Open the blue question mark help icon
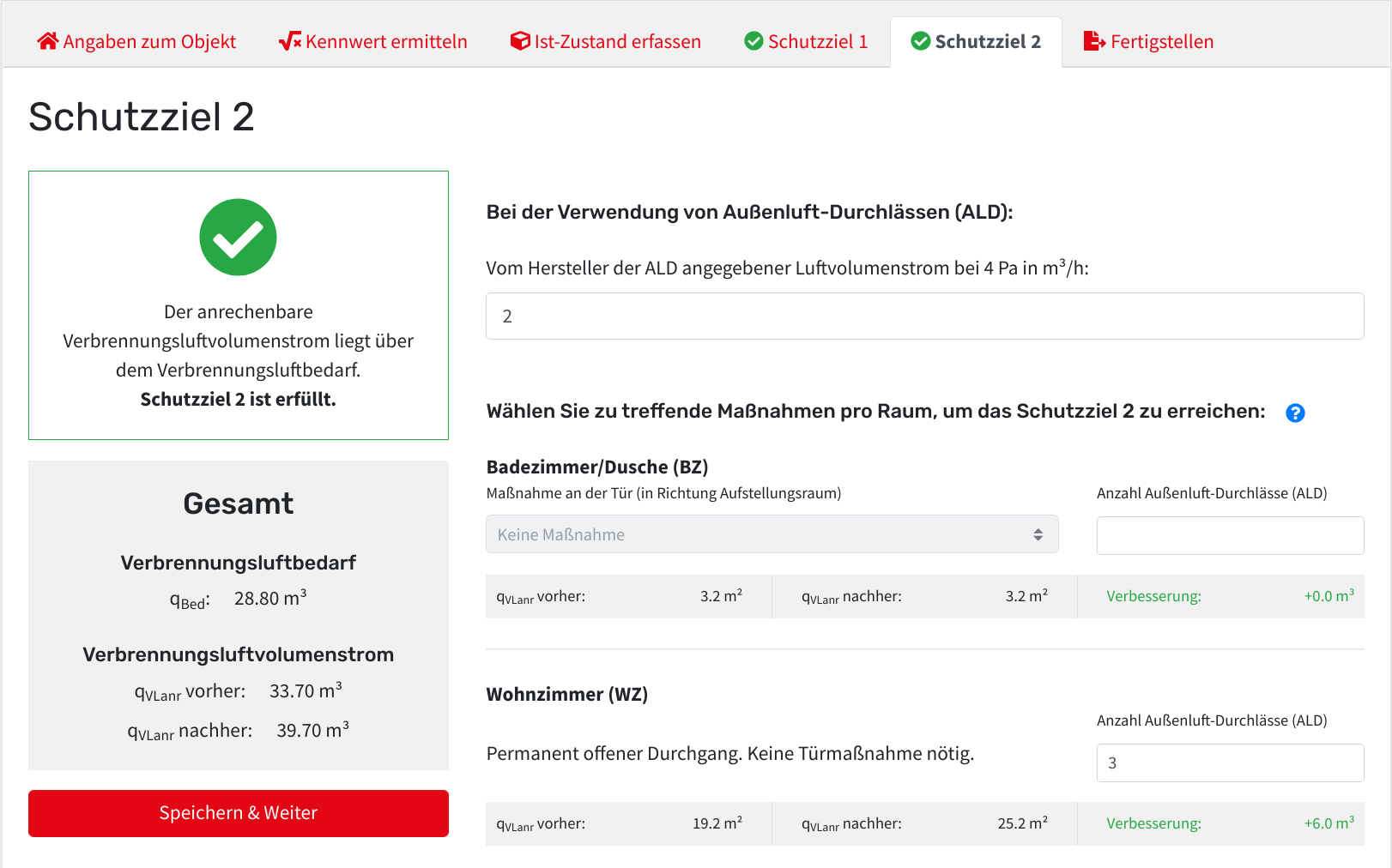This screenshot has height=868, width=1392. point(1295,413)
